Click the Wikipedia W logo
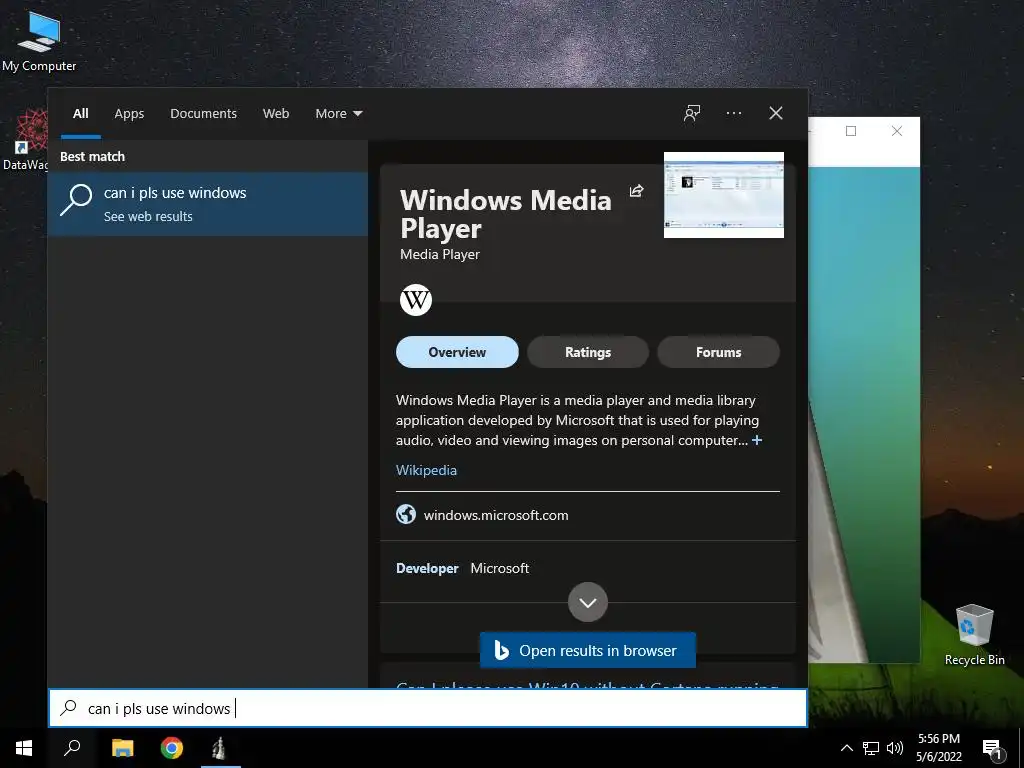 tap(416, 300)
